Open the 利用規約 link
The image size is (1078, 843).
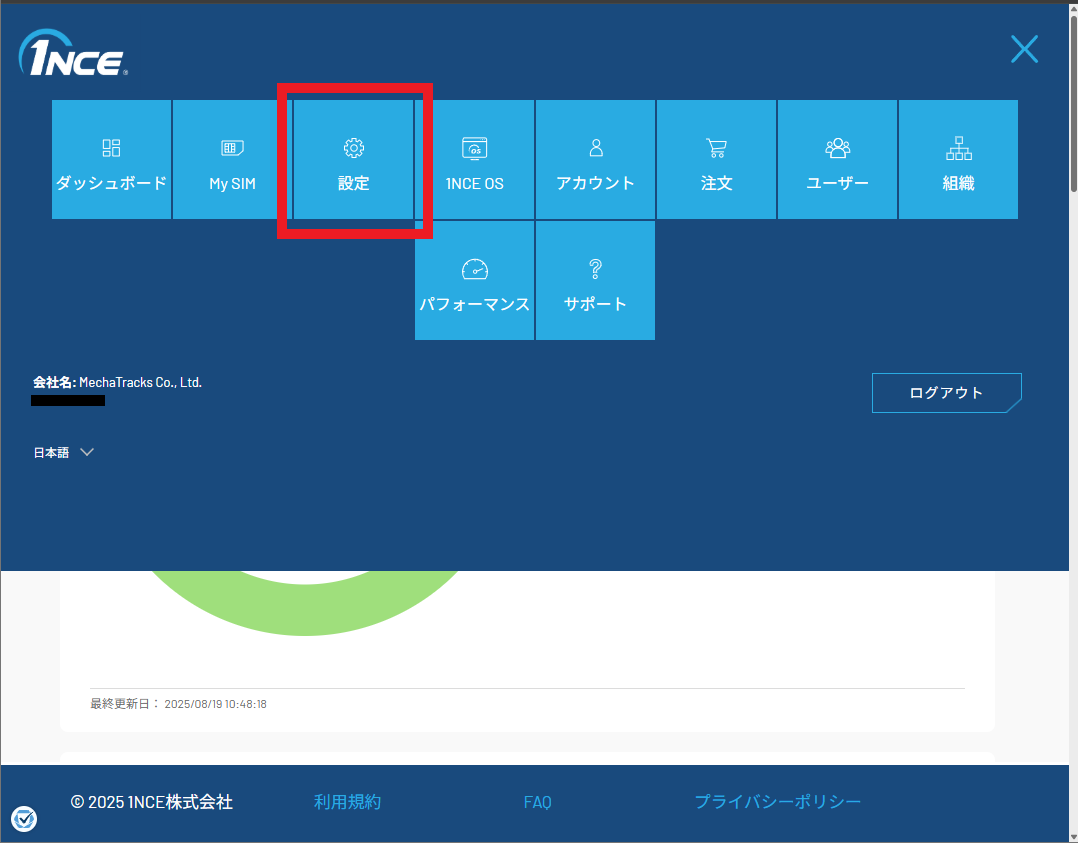point(347,802)
